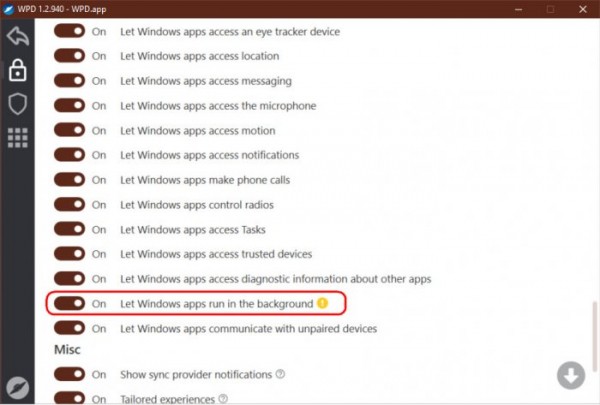The width and height of the screenshot is (600, 405).
Task: Click 'Let Windows apps access trusted devices' label
Action: (x=216, y=254)
